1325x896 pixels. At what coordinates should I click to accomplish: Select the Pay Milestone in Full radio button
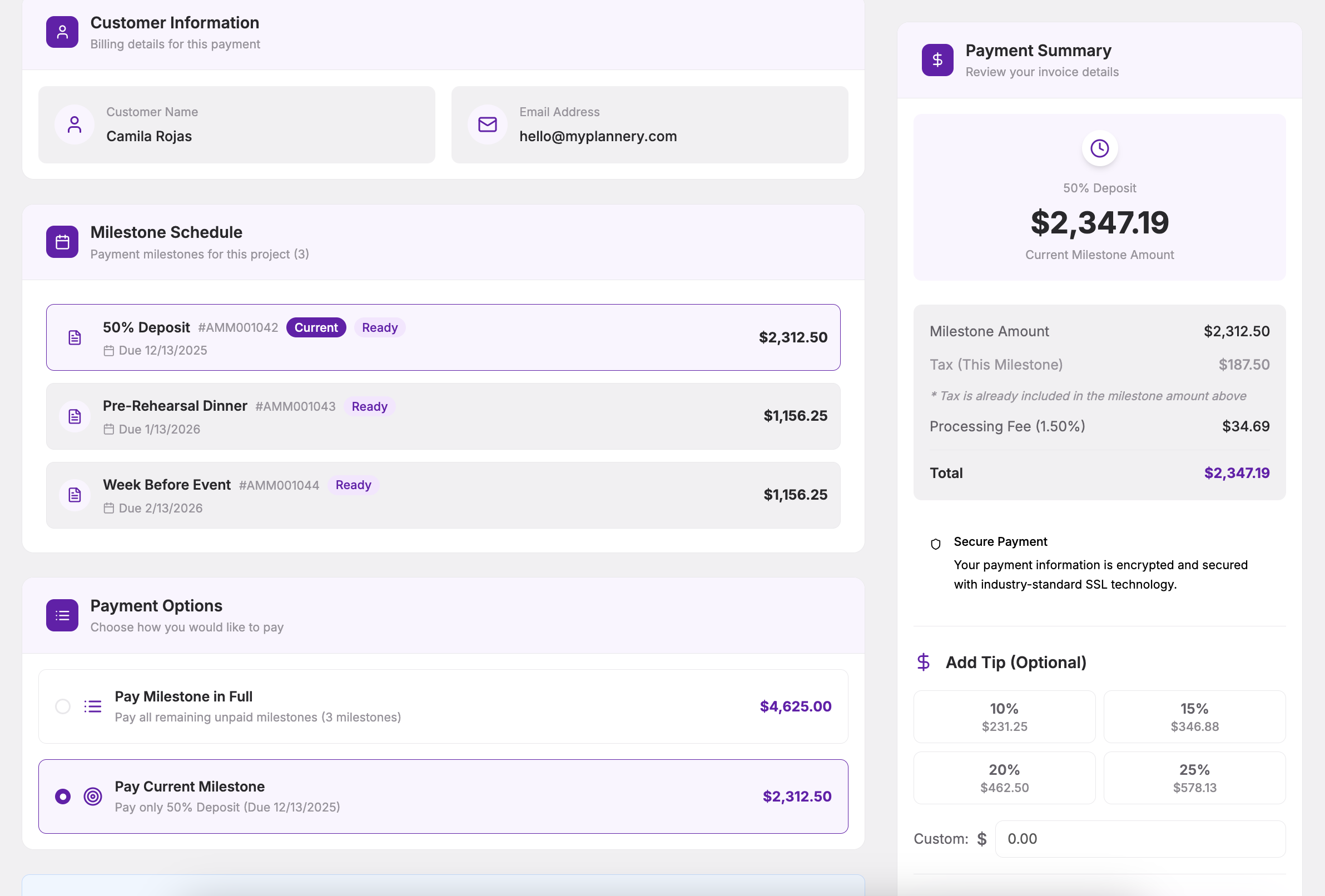[63, 706]
